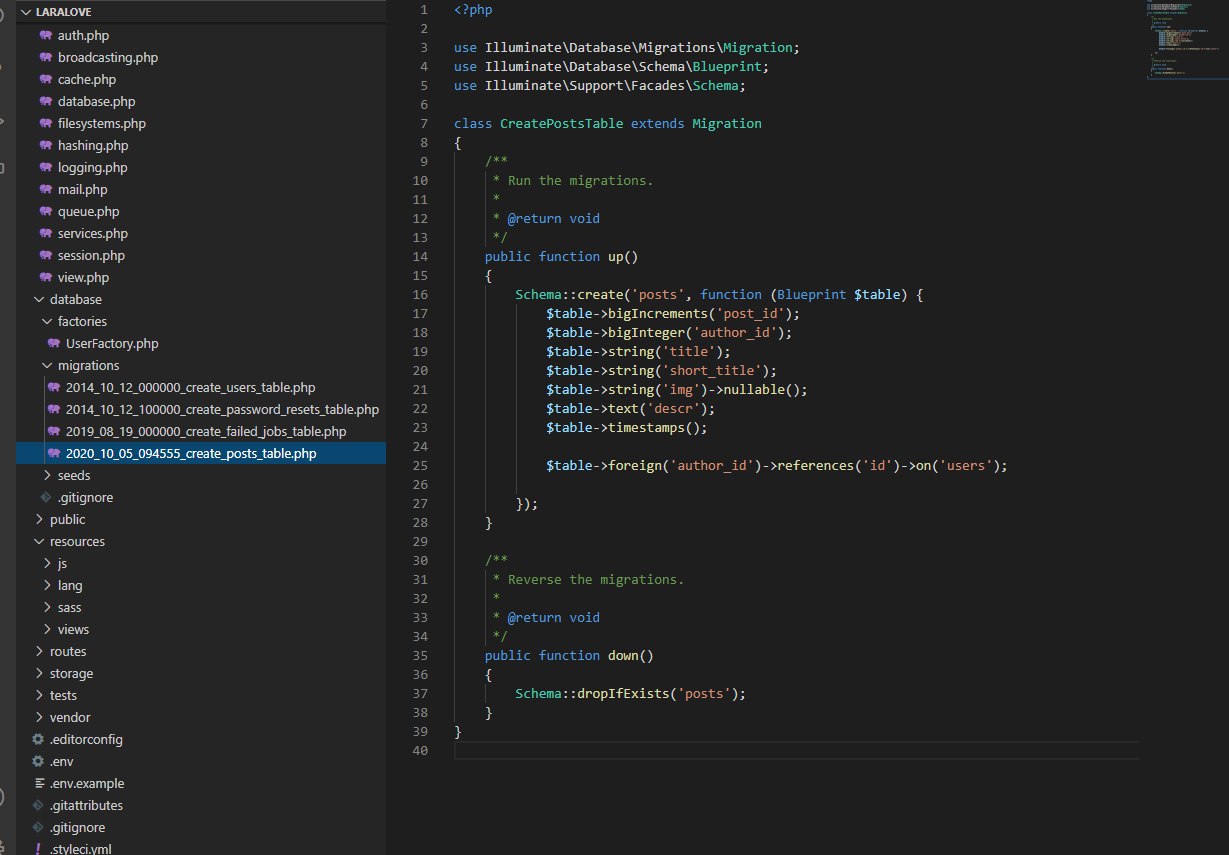This screenshot has height=855, width=1229.
Task: Expand the views folder
Action: click(x=47, y=629)
